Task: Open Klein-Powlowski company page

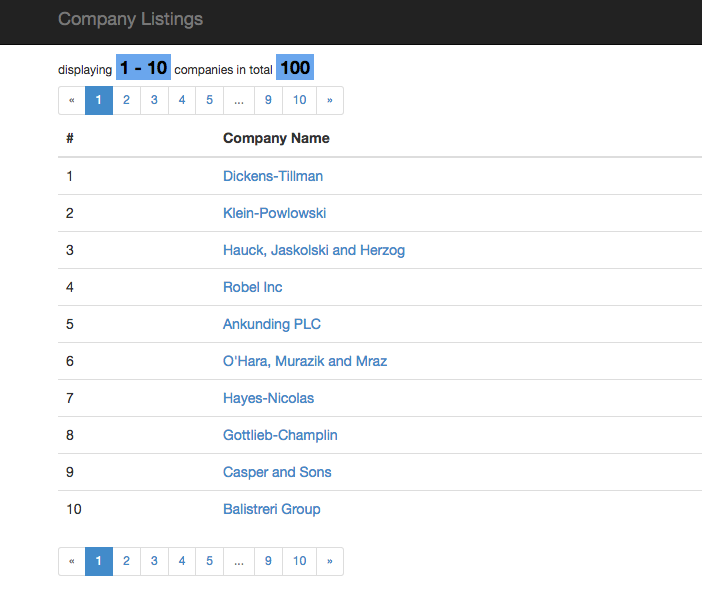Action: coord(274,213)
